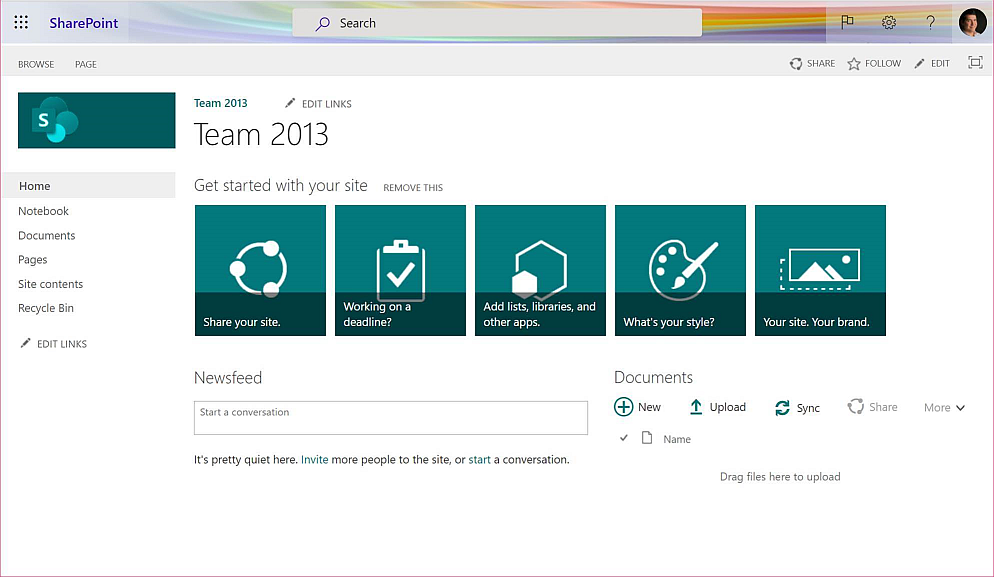The width and height of the screenshot is (994, 577).
Task: Click the document type column icon
Action: tap(647, 438)
